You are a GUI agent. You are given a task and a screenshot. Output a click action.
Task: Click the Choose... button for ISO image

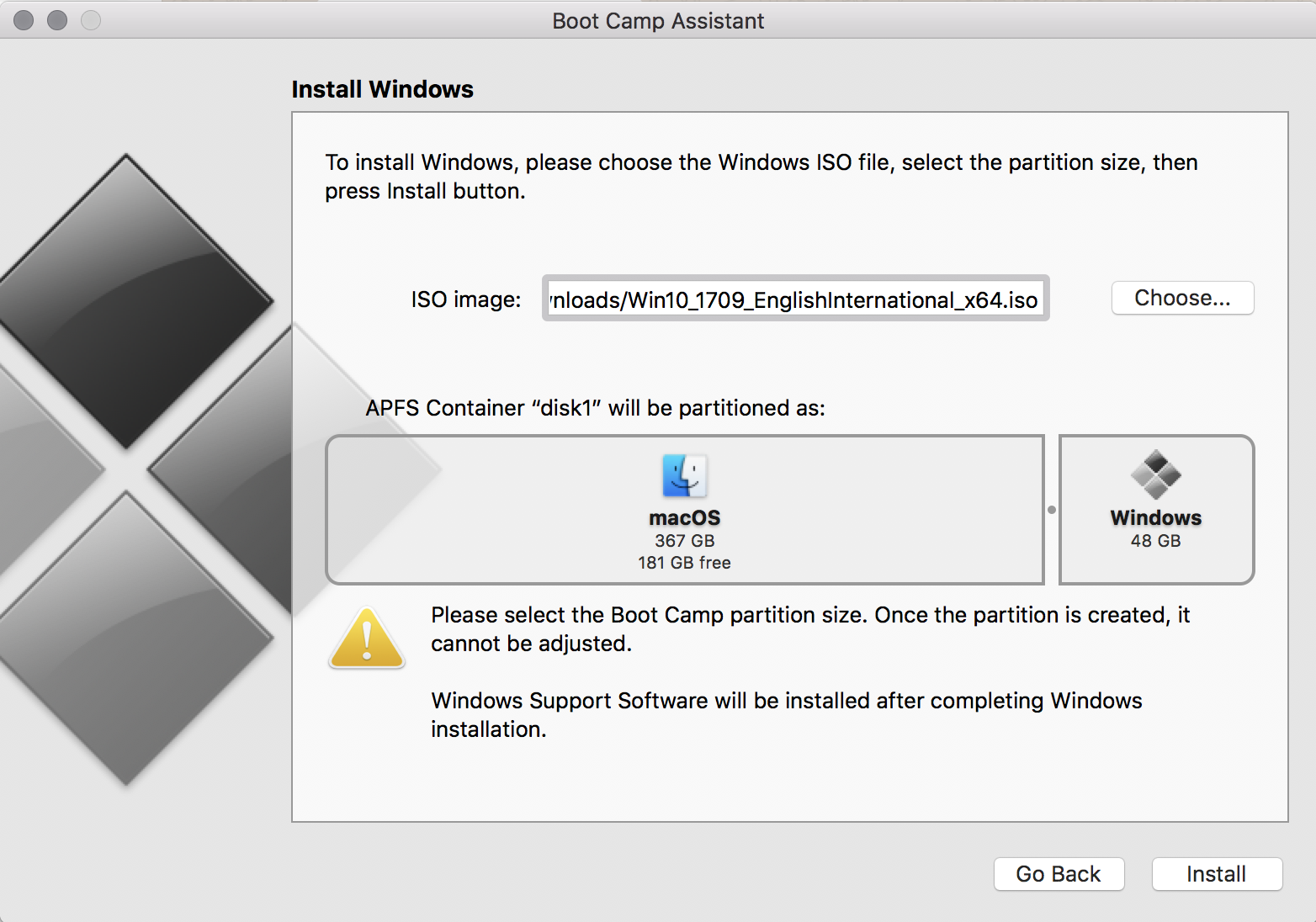pos(1182,298)
